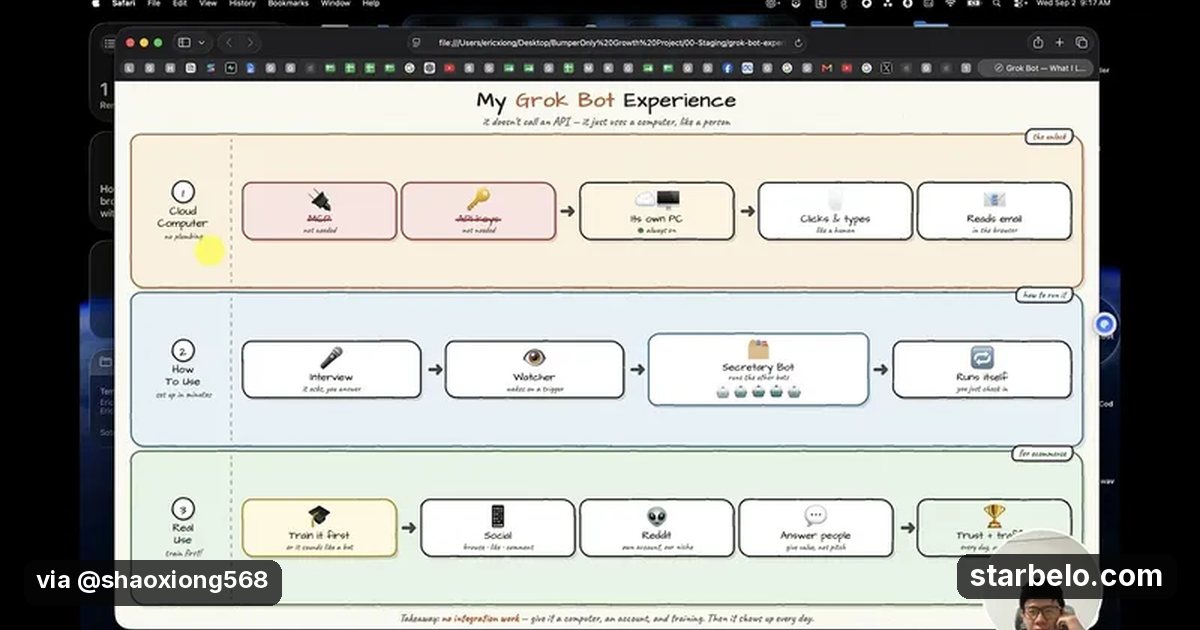Click the graduation cap on Train it first
Image resolution: width=1200 pixels, height=630 pixels.
click(x=319, y=516)
